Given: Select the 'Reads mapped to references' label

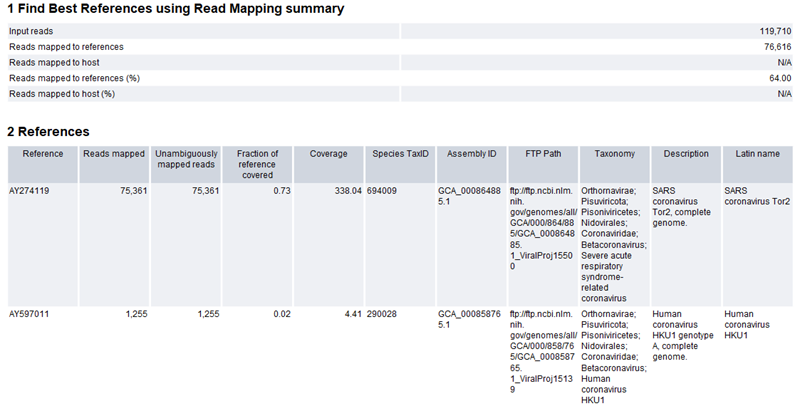Looking at the screenshot, I should [x=66, y=47].
